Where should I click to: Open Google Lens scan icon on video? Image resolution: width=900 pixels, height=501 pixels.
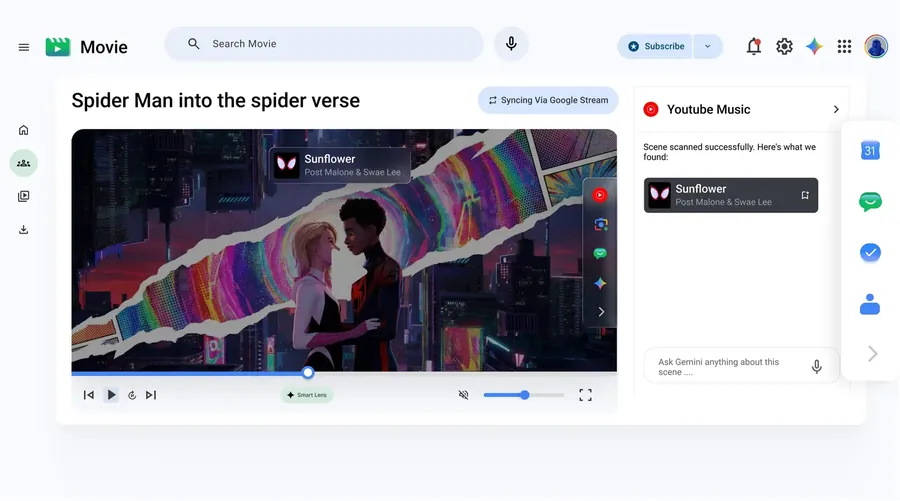600,224
